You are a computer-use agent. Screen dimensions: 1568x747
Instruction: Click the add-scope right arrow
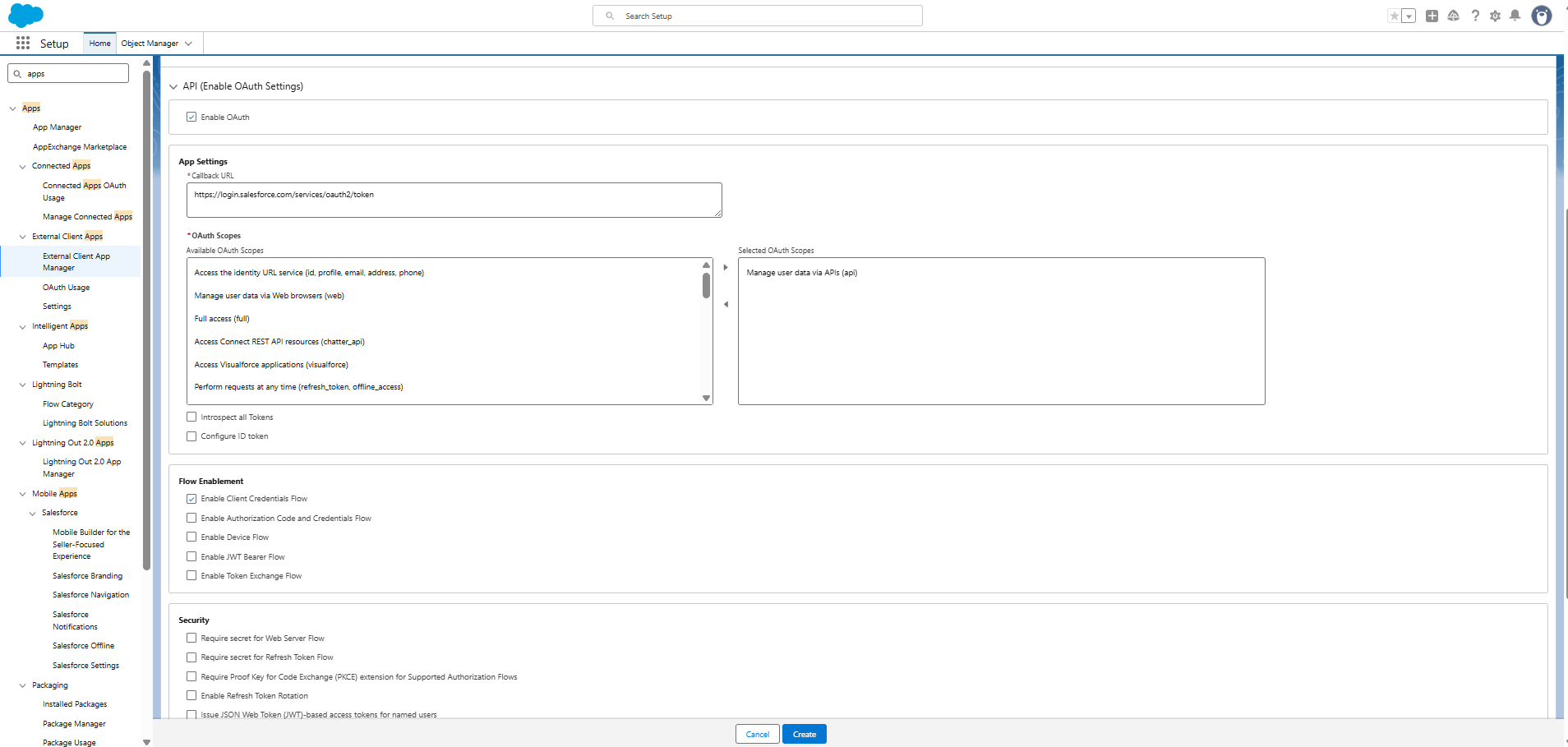[x=726, y=267]
